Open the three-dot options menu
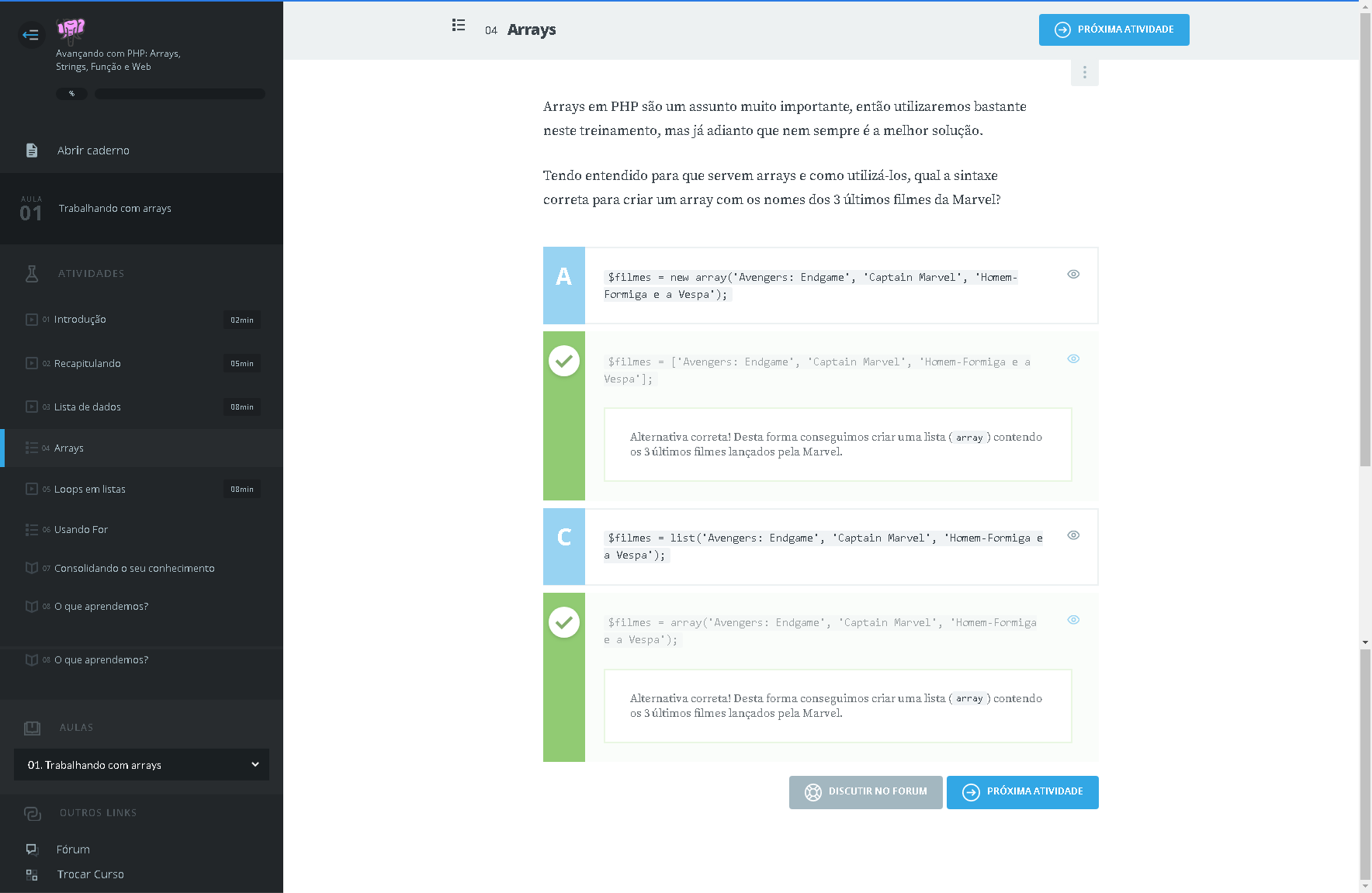Image resolution: width=1372 pixels, height=893 pixels. tap(1084, 73)
